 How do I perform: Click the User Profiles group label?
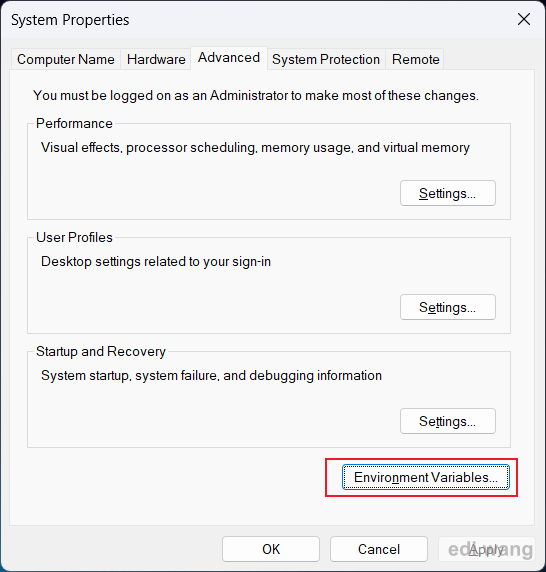click(74, 237)
